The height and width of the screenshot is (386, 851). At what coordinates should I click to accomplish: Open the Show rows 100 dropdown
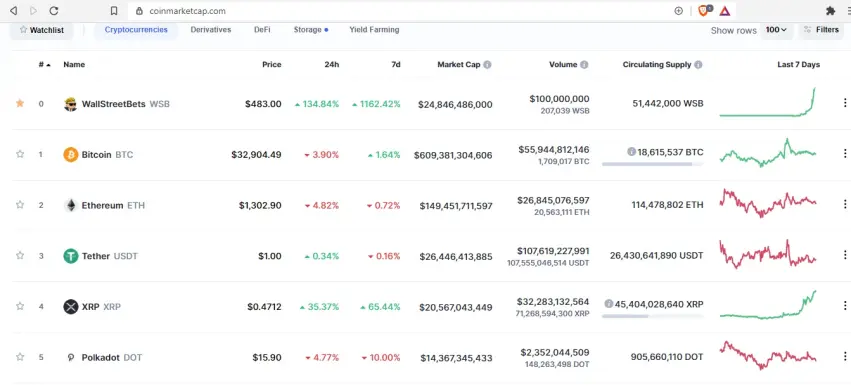(x=776, y=30)
